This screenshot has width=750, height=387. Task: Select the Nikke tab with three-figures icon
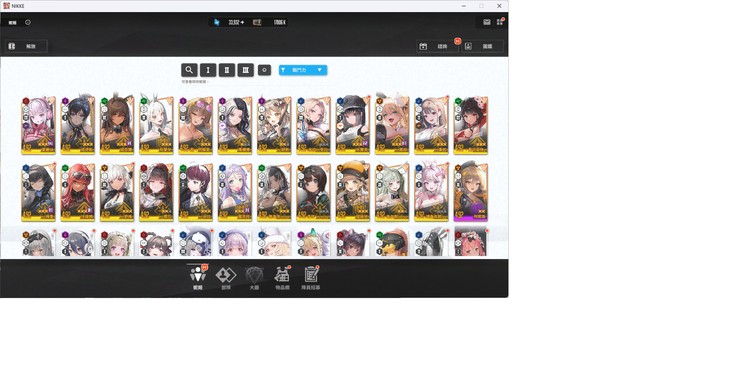(198, 277)
